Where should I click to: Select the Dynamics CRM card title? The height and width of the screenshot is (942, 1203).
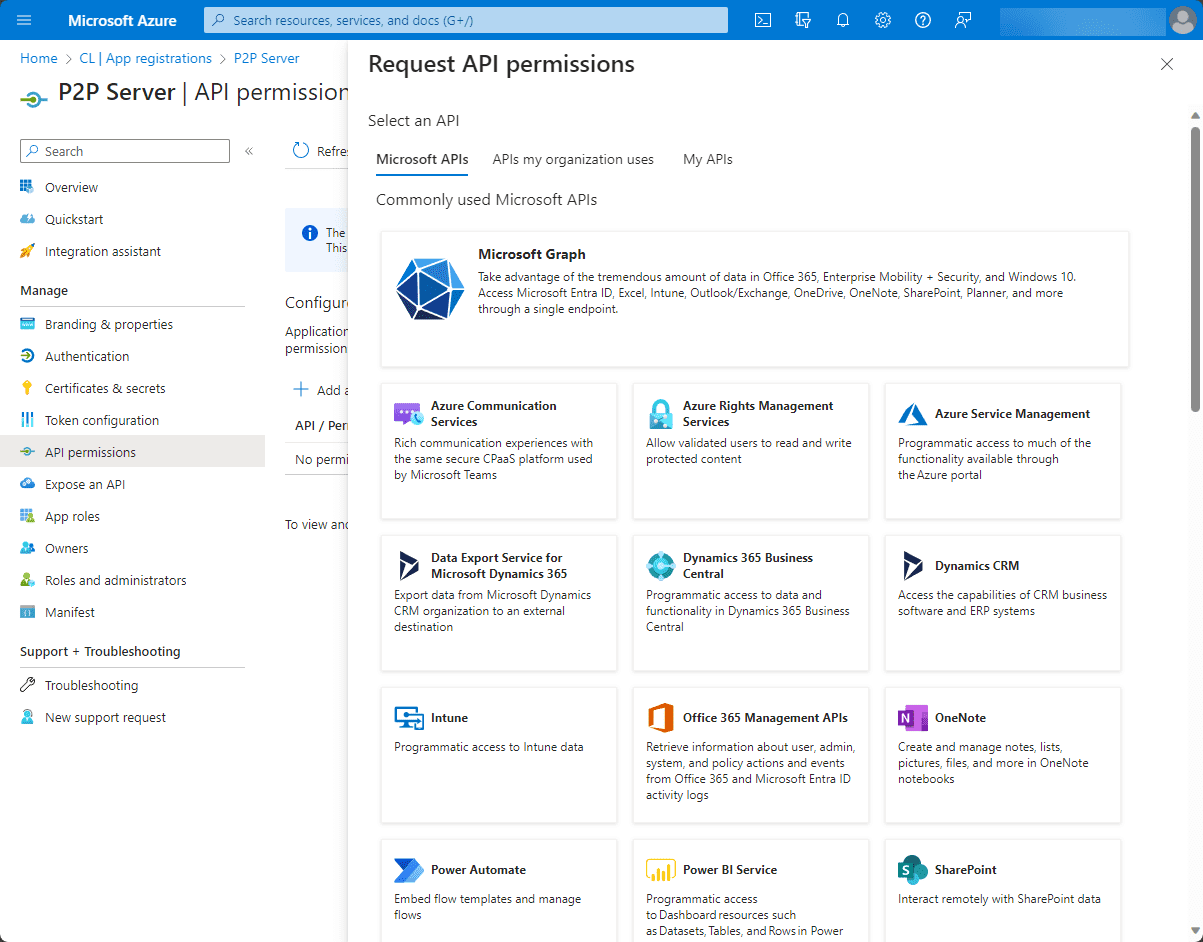977,566
